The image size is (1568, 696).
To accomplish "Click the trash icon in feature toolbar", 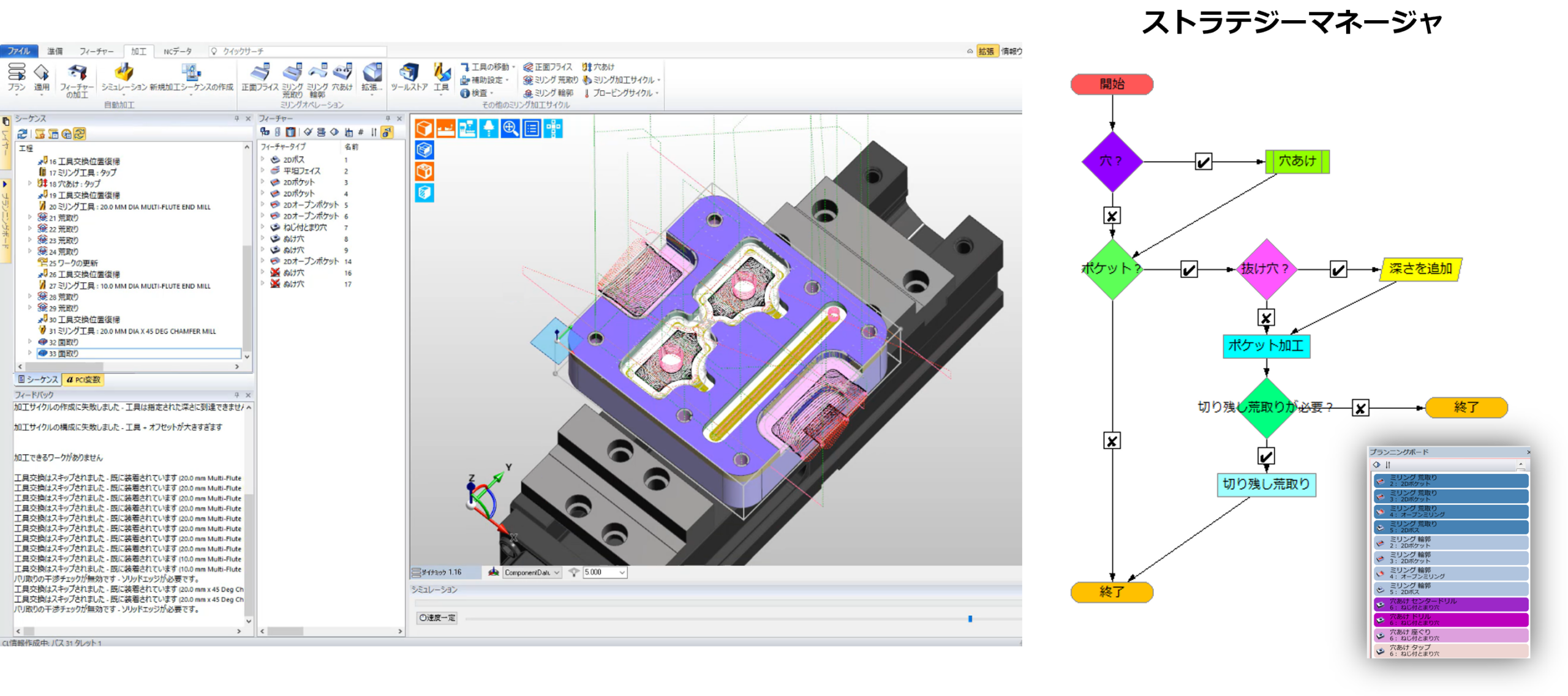I will 291,132.
